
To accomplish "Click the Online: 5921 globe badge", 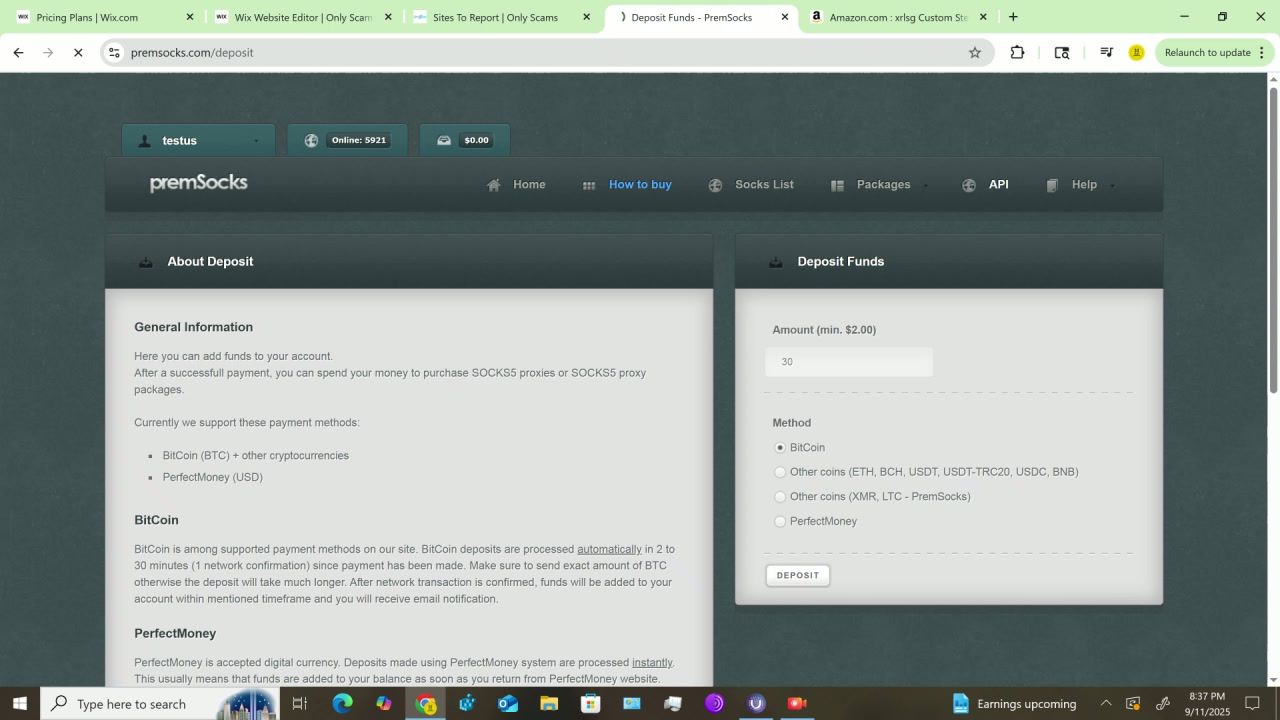I will 347,140.
